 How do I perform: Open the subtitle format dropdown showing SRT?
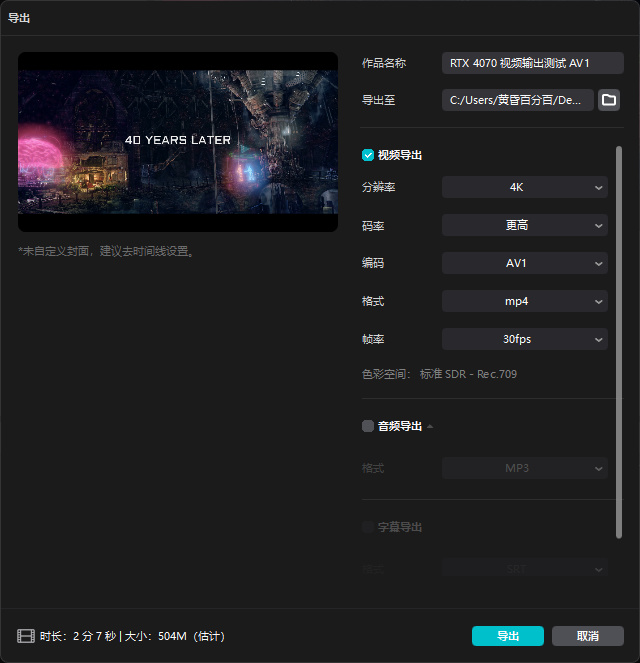(x=525, y=569)
